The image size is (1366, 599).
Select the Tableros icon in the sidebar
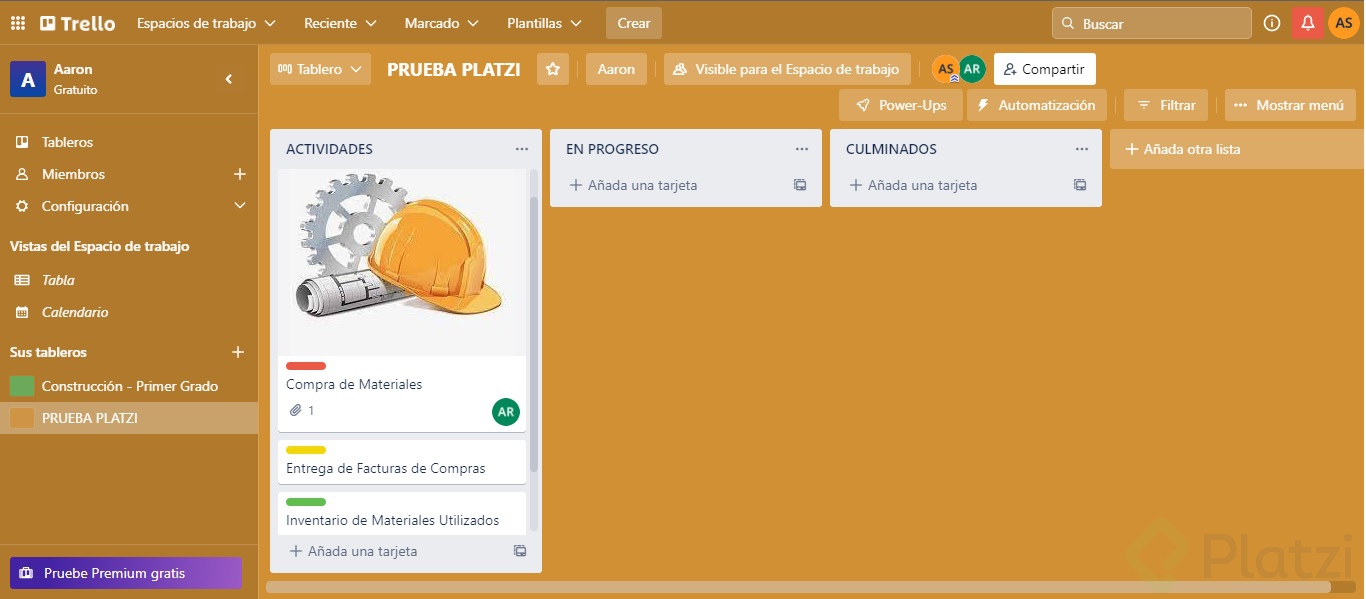pos(21,141)
